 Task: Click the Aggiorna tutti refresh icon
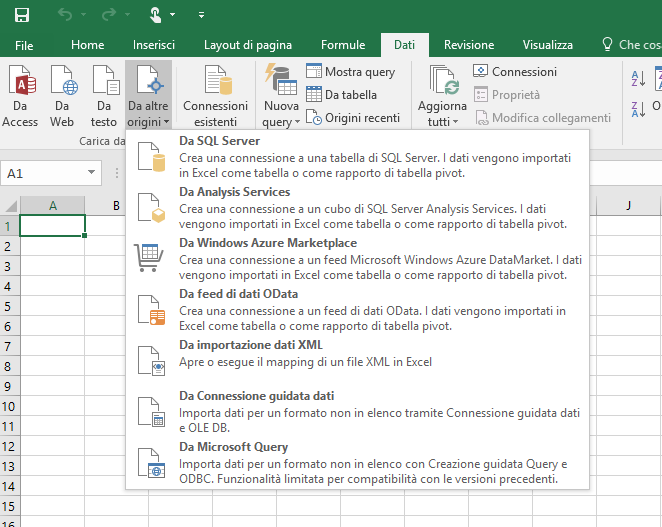click(x=442, y=80)
